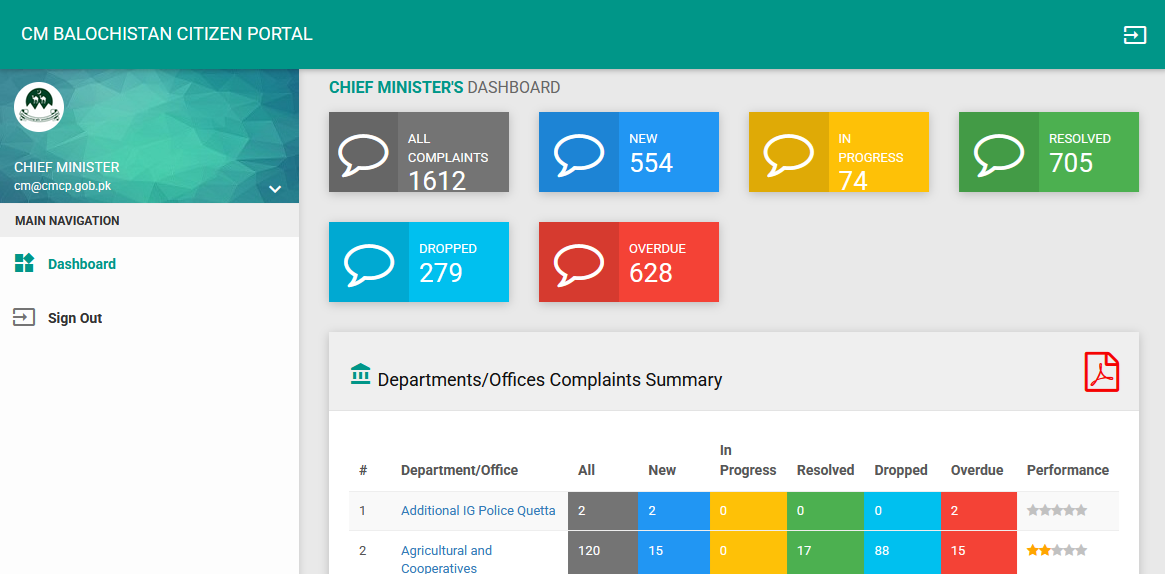Click the Chief Minister profile logo

pyautogui.click(x=39, y=106)
